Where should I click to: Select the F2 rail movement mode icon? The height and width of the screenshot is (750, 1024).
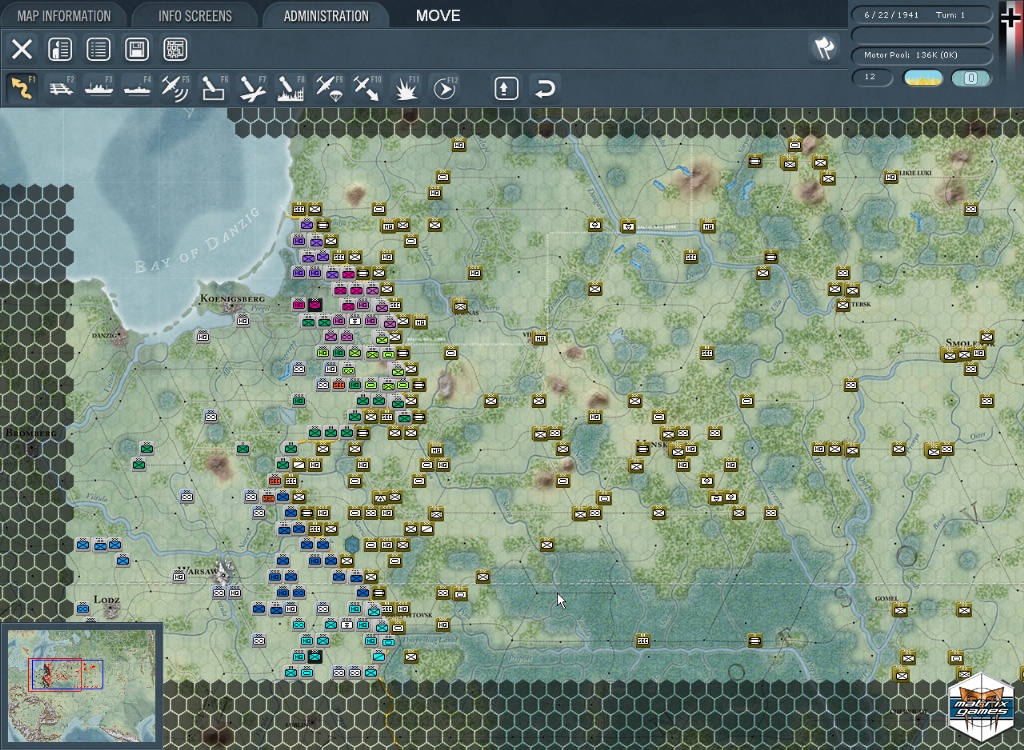61,88
